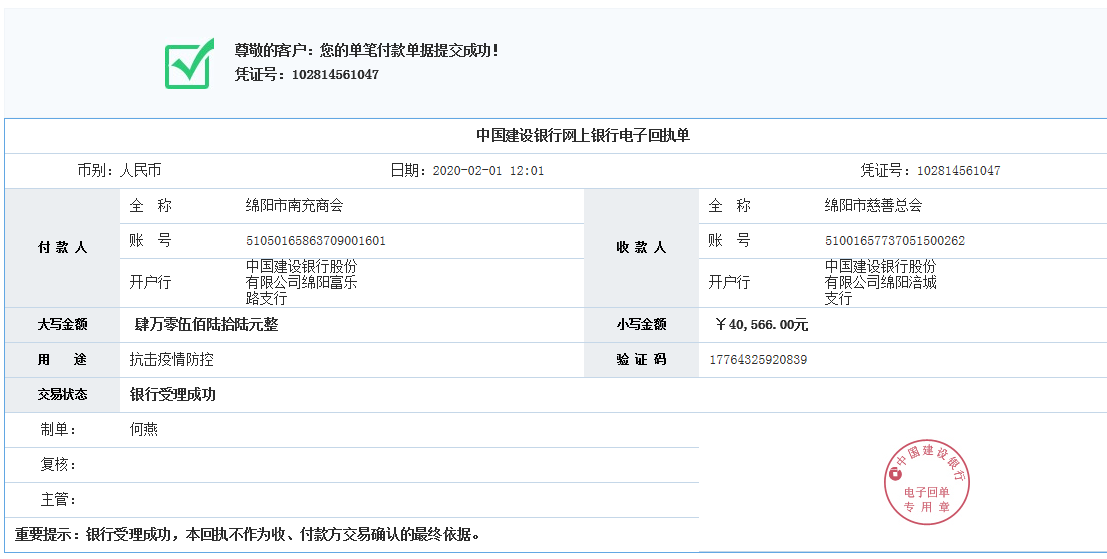Click the 复核 label
This screenshot has height=559, width=1107.
58,464
